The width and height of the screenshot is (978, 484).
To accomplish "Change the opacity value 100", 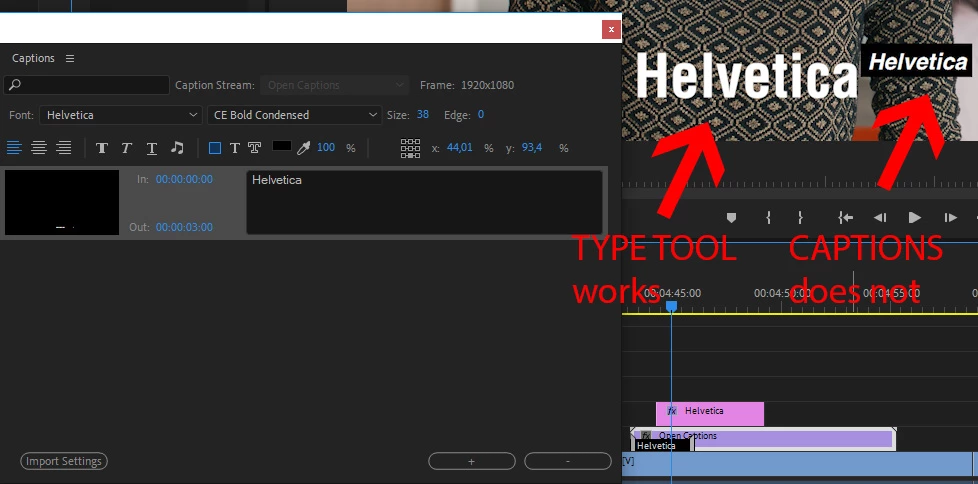I will tap(326, 148).
